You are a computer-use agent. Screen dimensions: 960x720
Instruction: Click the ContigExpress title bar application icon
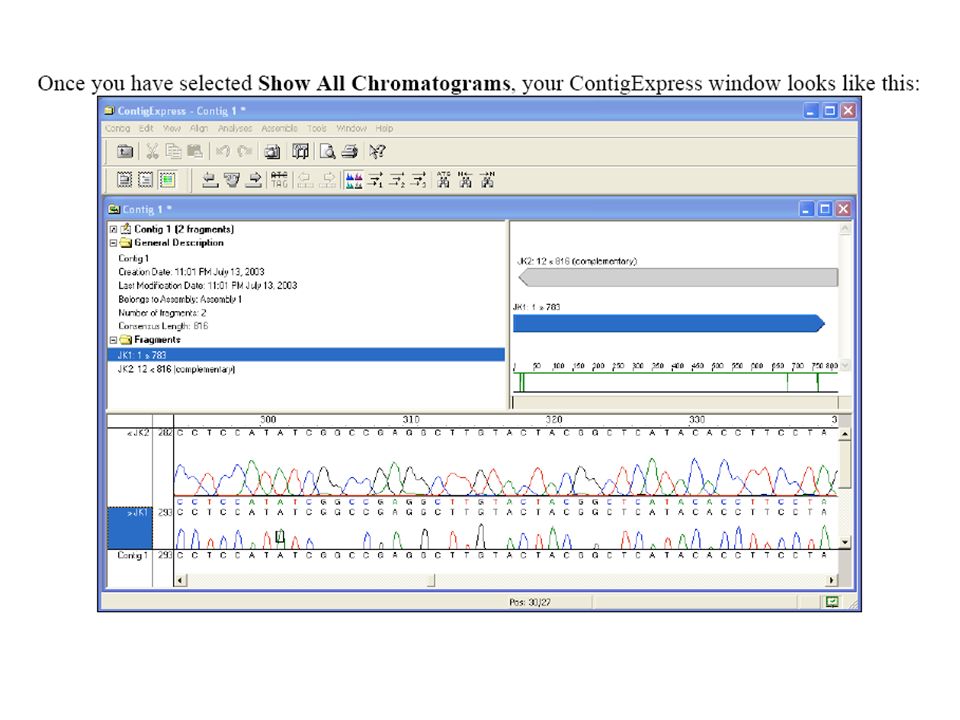pyautogui.click(x=110, y=111)
